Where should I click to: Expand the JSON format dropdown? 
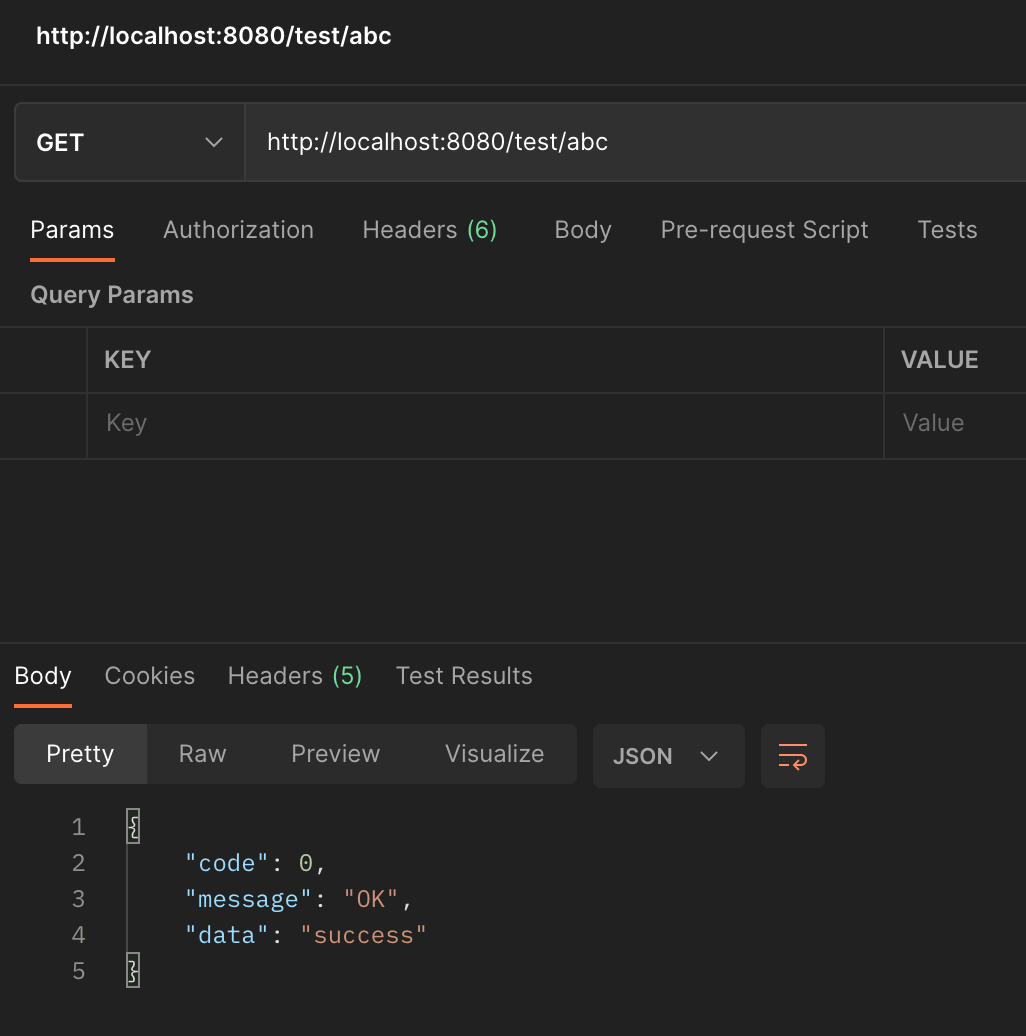[668, 756]
